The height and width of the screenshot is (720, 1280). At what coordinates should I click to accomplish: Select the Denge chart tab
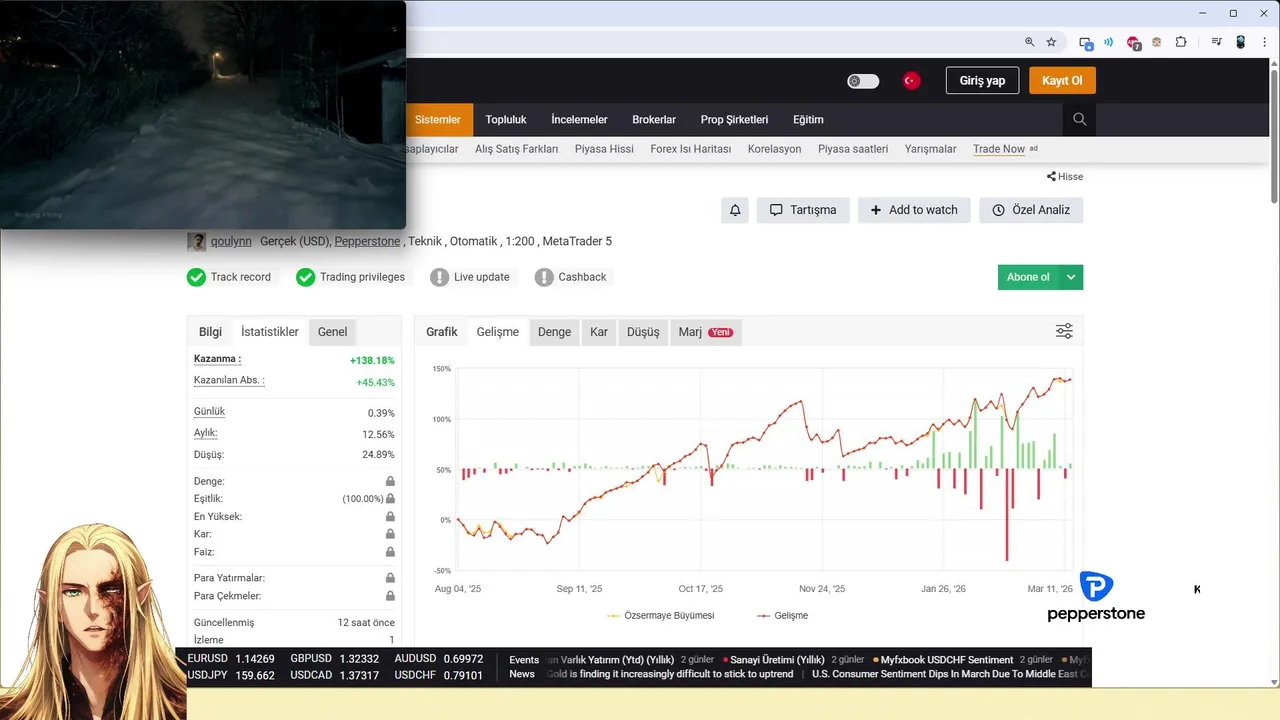pos(554,332)
